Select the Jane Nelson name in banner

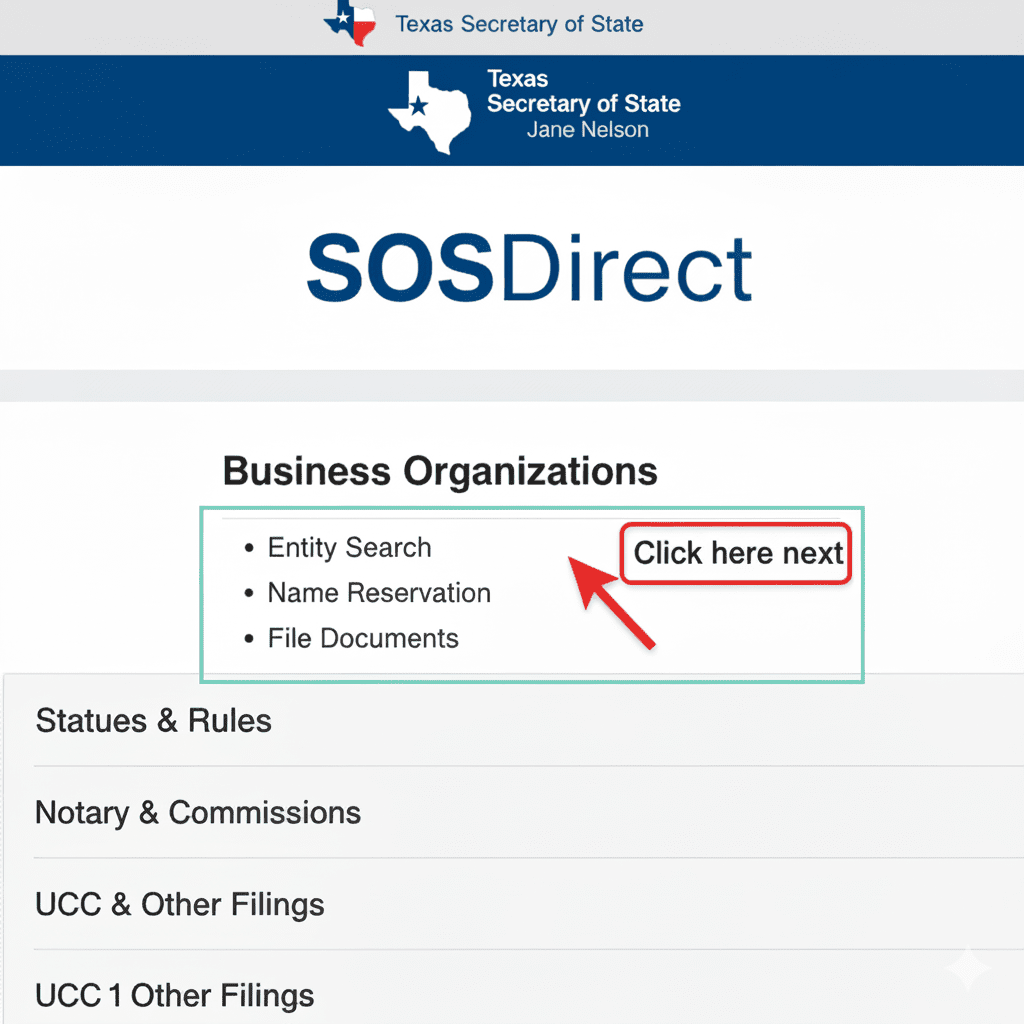click(x=587, y=130)
